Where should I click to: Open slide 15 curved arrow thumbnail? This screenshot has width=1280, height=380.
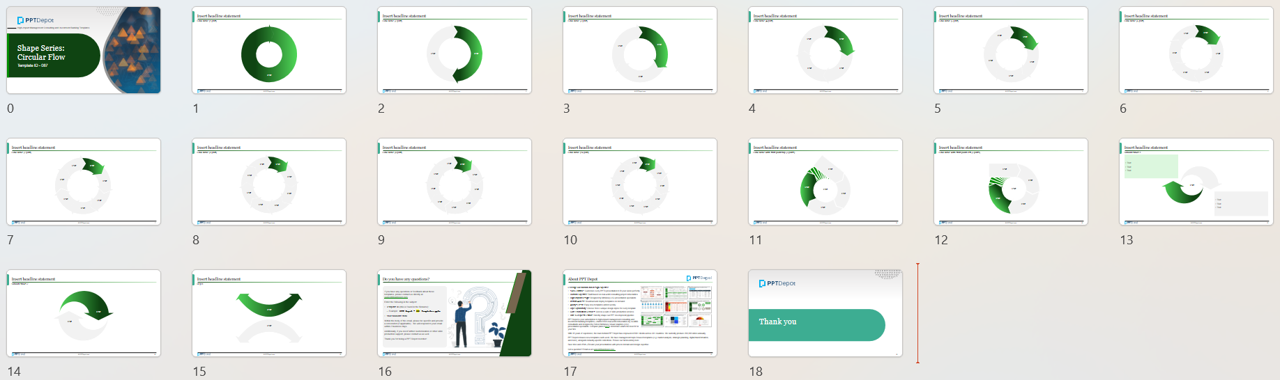point(269,313)
